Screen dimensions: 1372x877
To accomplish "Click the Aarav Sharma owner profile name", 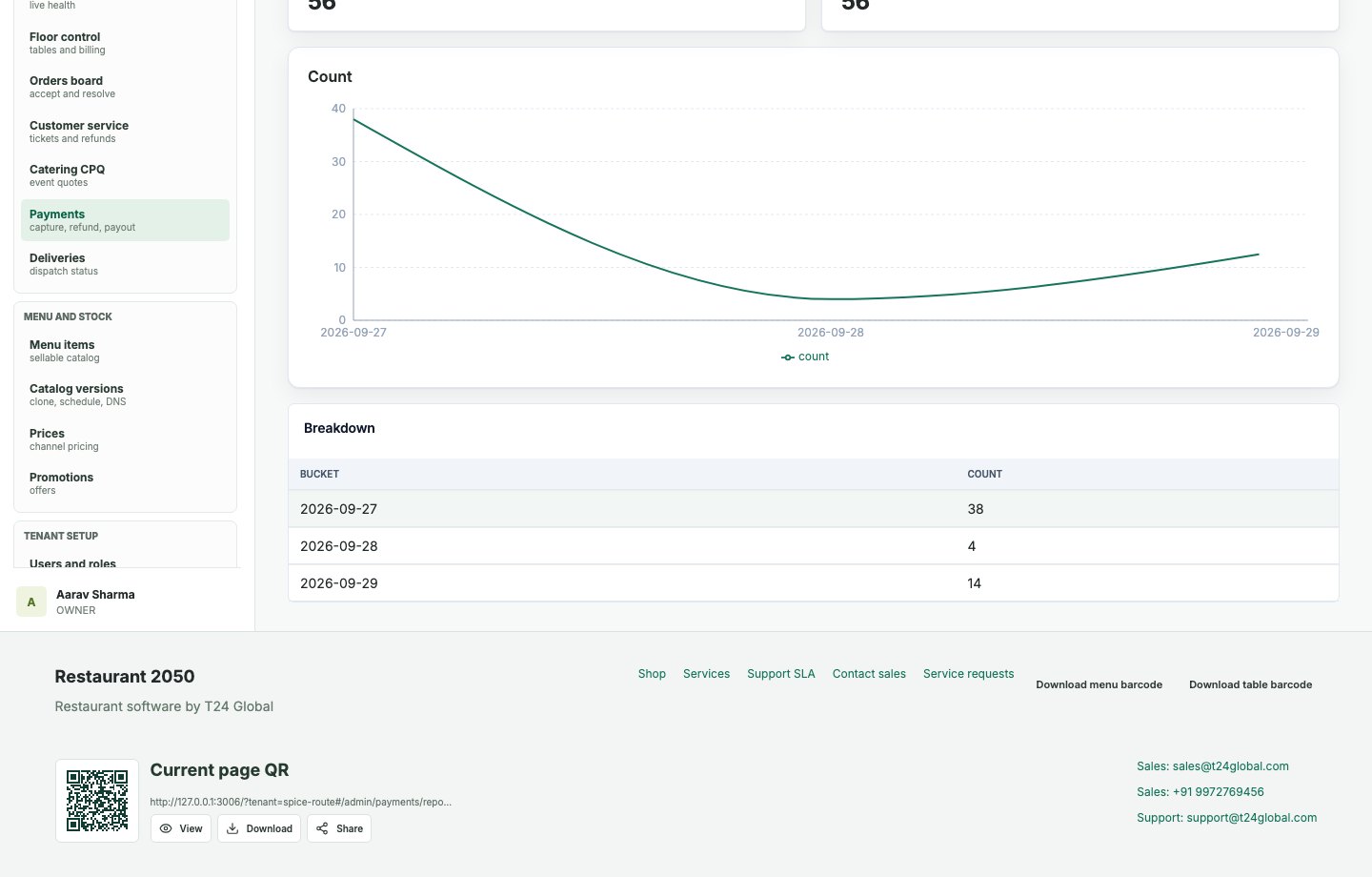I will 95,594.
